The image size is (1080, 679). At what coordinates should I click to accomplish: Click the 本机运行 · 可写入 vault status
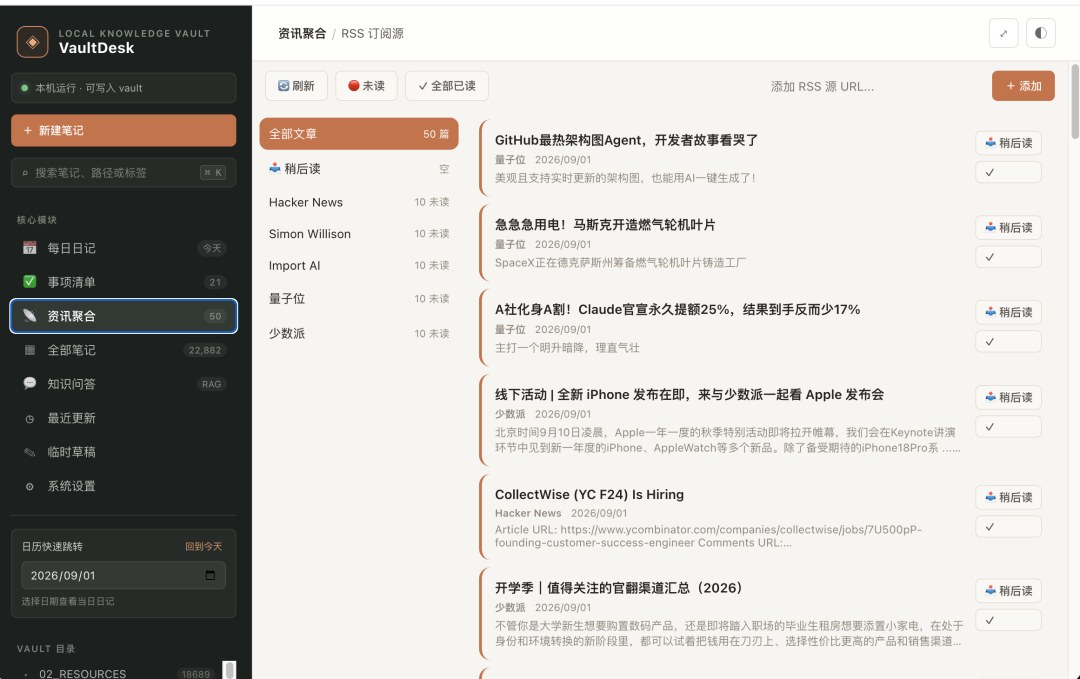point(123,88)
